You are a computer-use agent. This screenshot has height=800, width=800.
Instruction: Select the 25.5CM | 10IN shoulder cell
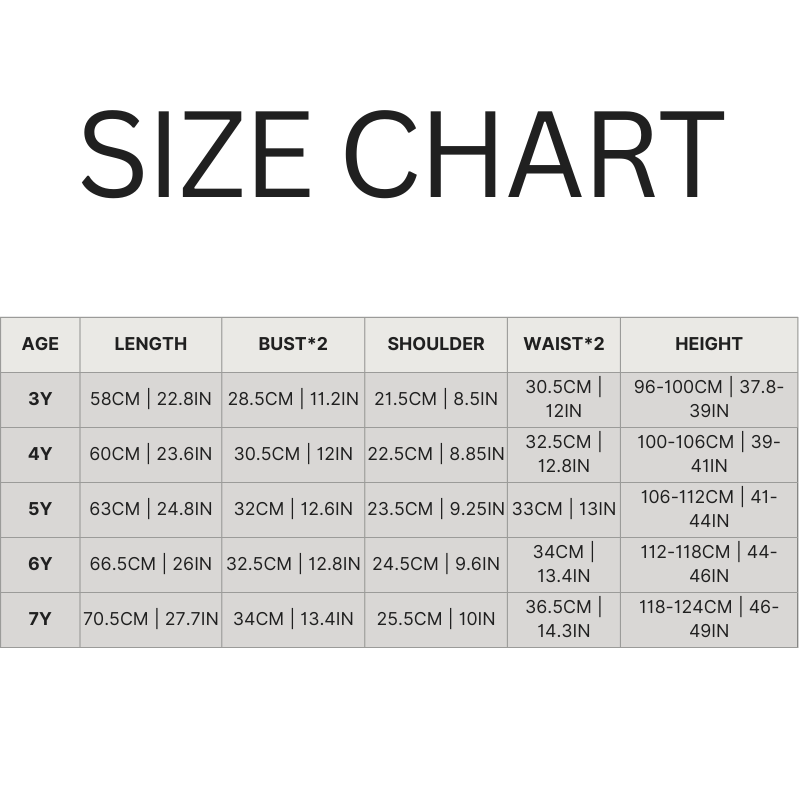click(436, 619)
